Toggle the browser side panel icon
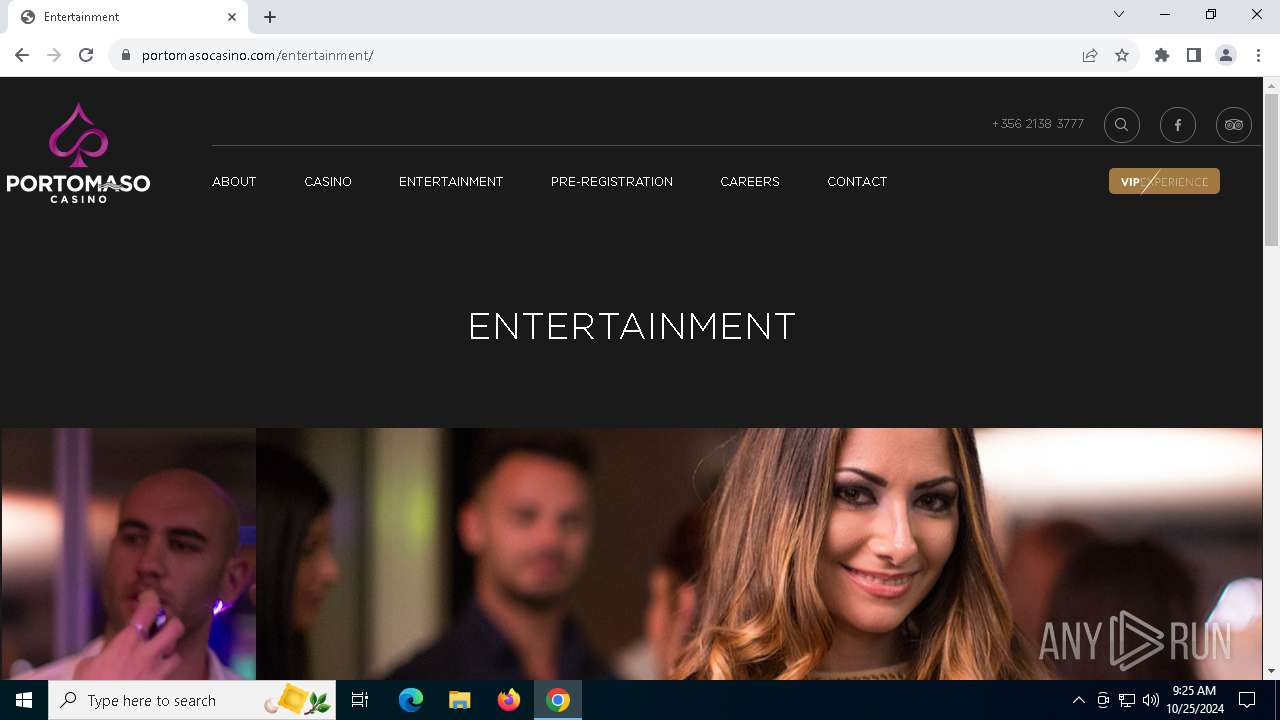The image size is (1280, 720). (1194, 55)
